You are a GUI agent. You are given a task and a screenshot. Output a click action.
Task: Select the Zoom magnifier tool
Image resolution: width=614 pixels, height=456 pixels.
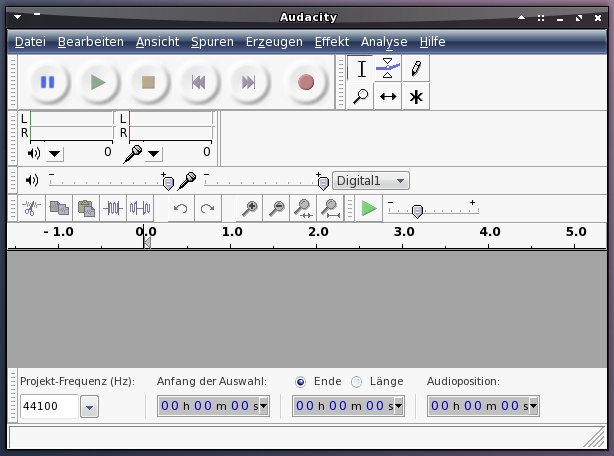(x=361, y=96)
